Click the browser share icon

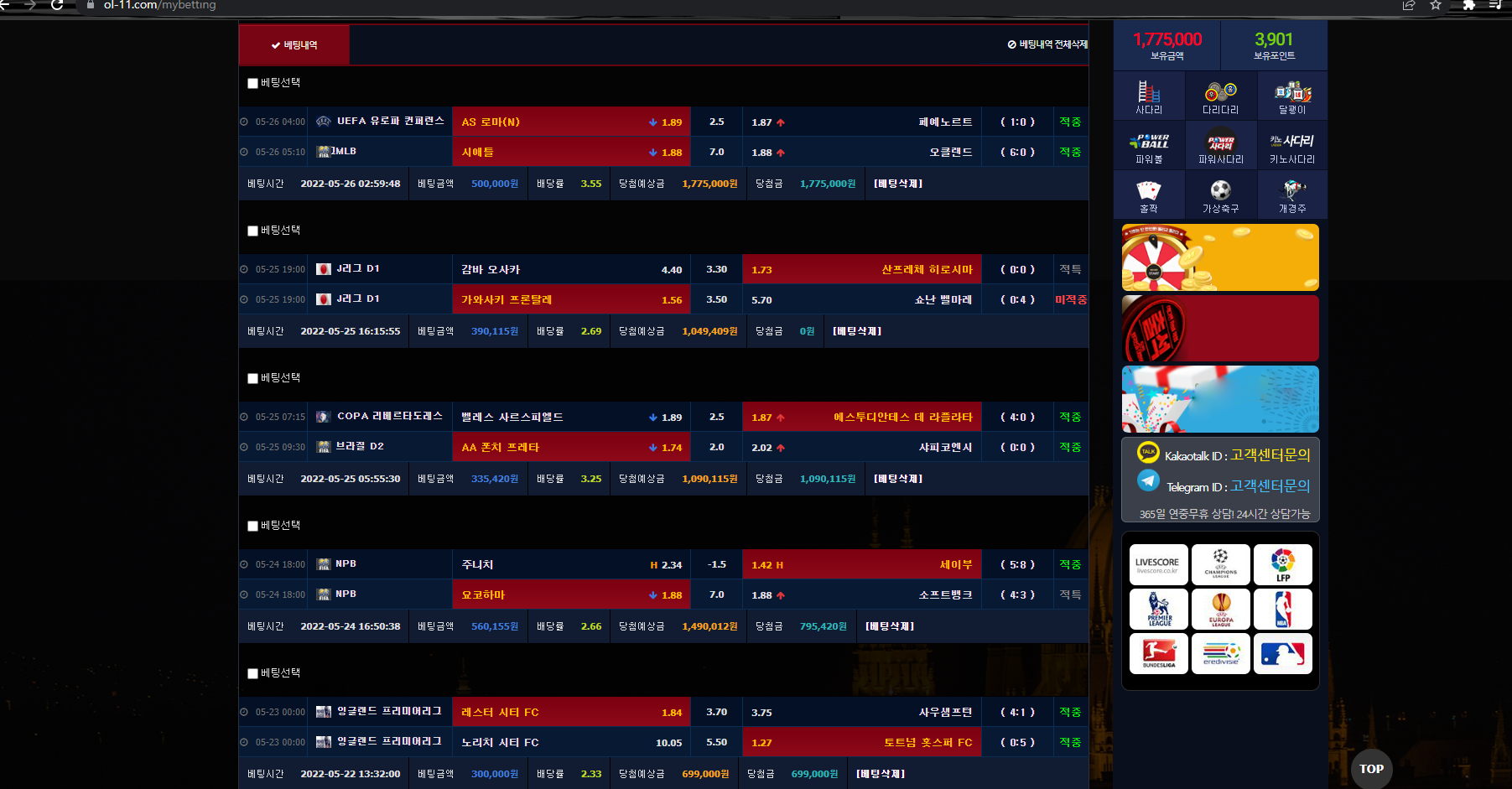point(1409,5)
